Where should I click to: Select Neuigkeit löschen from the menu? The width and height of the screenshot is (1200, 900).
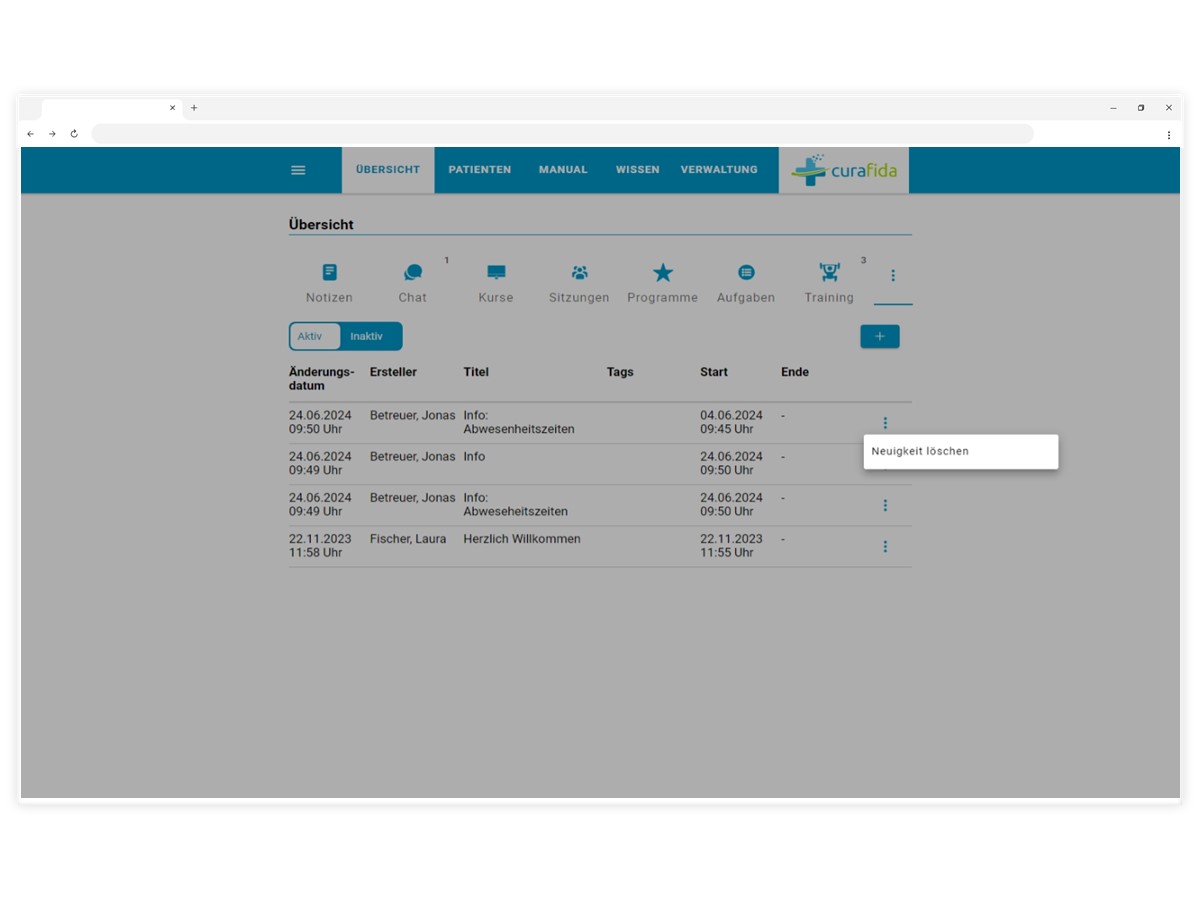(961, 451)
